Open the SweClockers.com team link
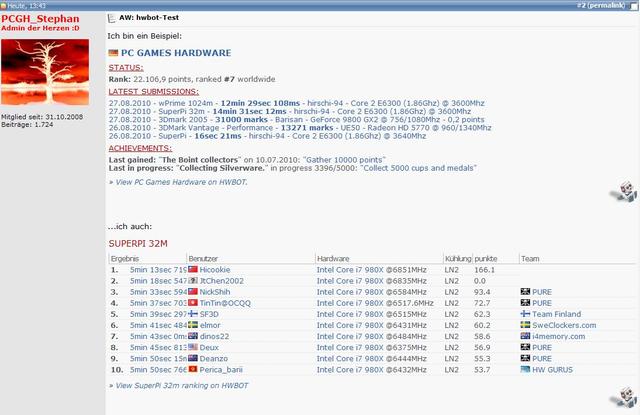The image size is (640, 415). click(x=564, y=325)
